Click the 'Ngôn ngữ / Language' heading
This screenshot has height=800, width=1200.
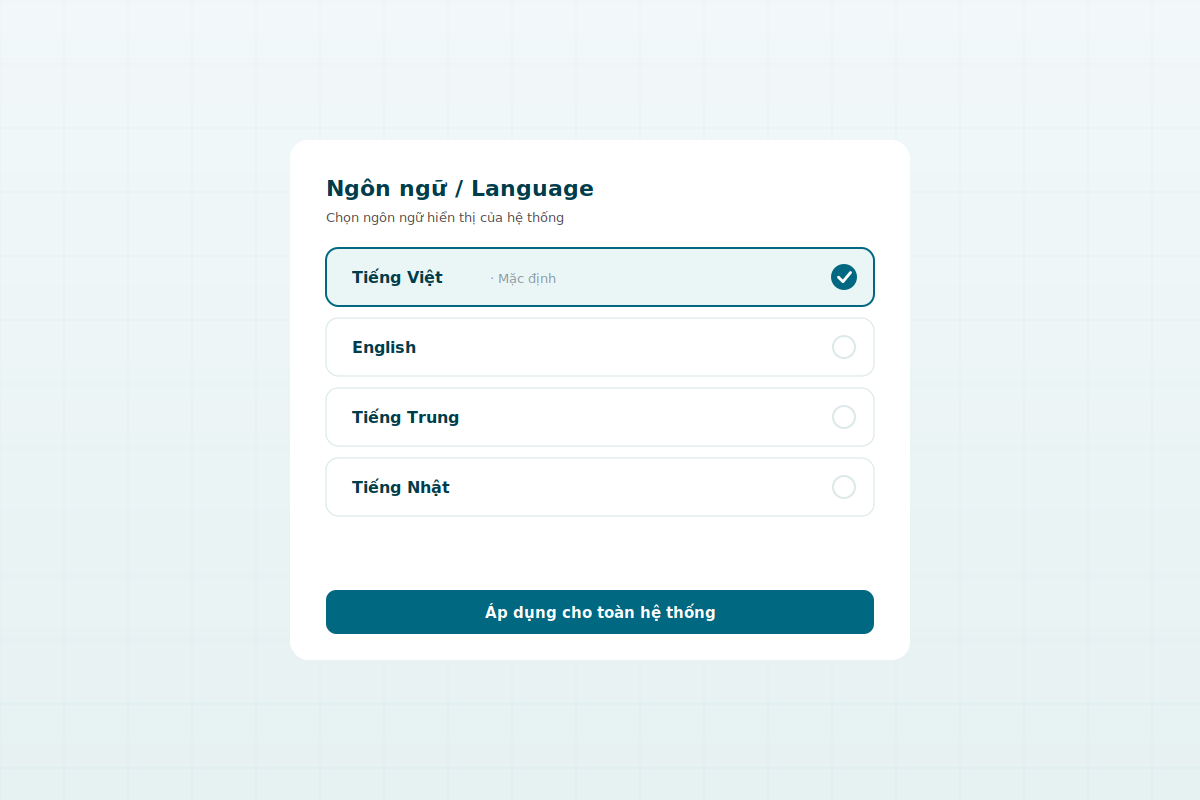pos(460,189)
